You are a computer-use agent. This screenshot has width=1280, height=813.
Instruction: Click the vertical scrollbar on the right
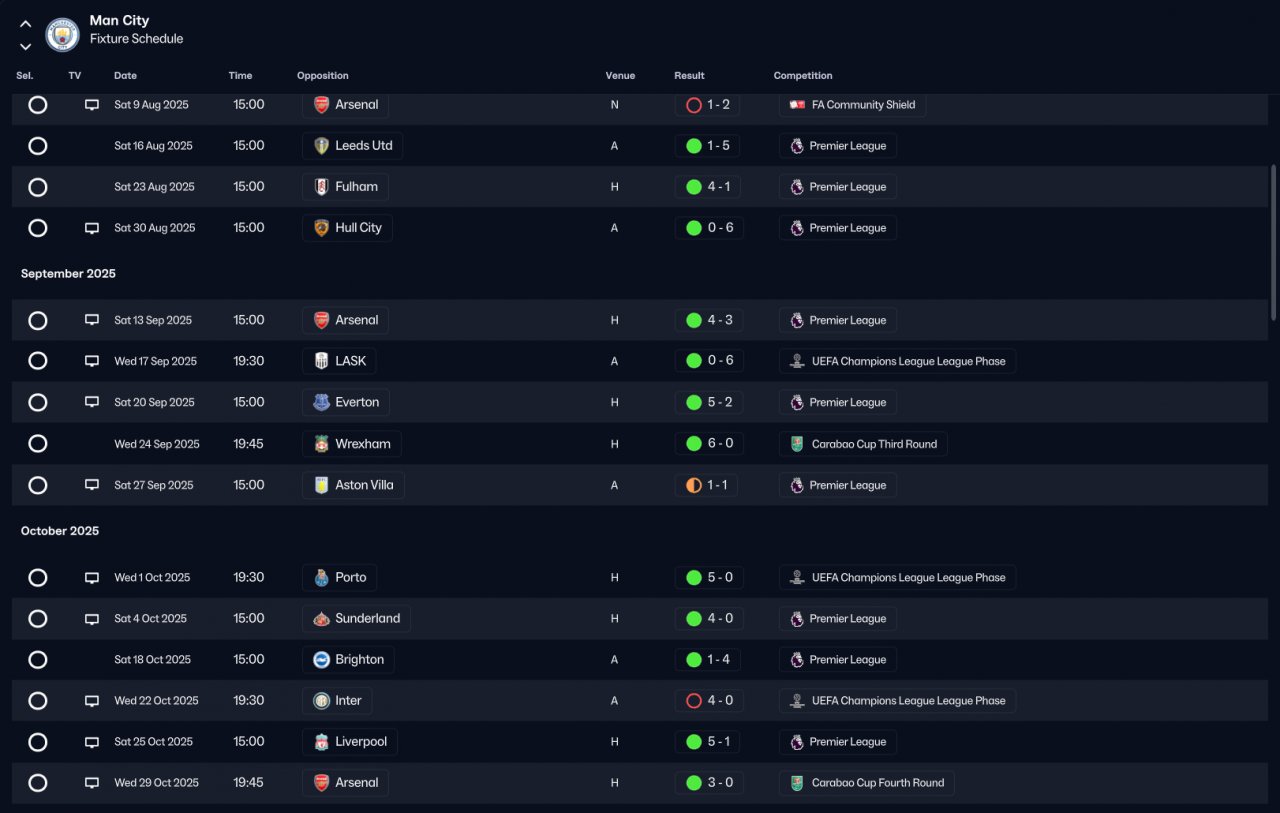pos(1274,243)
